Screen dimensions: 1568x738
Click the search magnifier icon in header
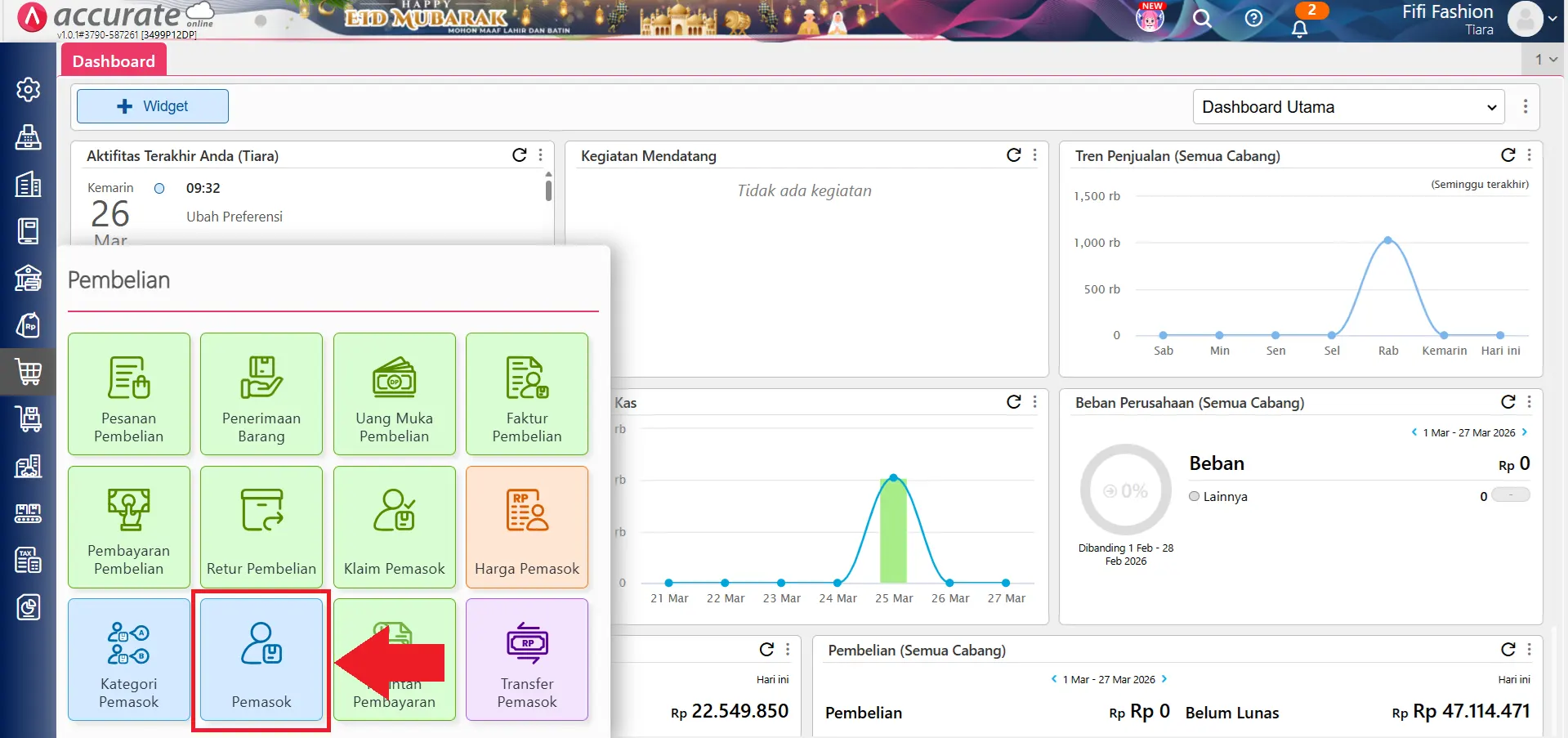coord(1202,18)
